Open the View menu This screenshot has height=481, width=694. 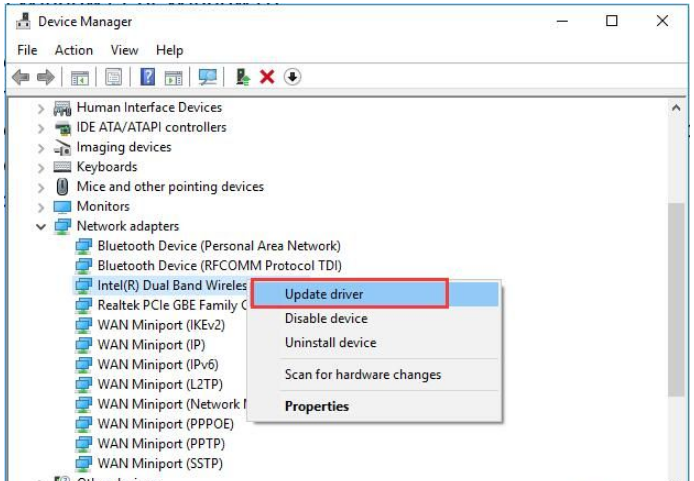124,50
